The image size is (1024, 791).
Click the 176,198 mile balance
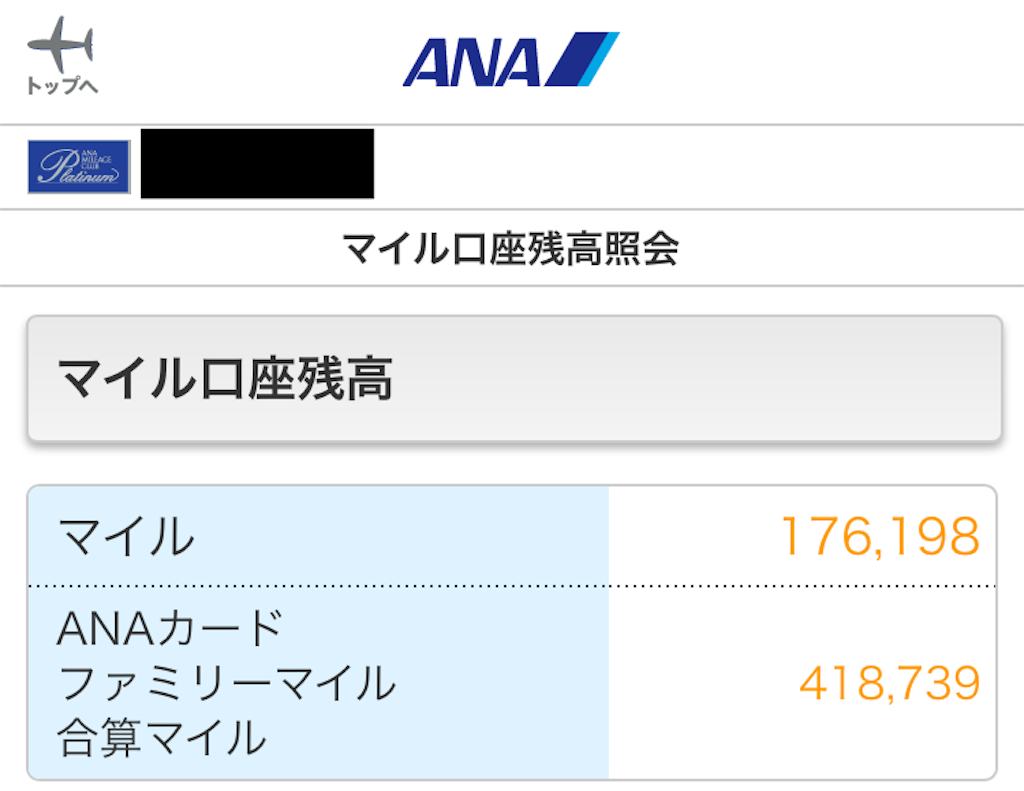[879, 537]
